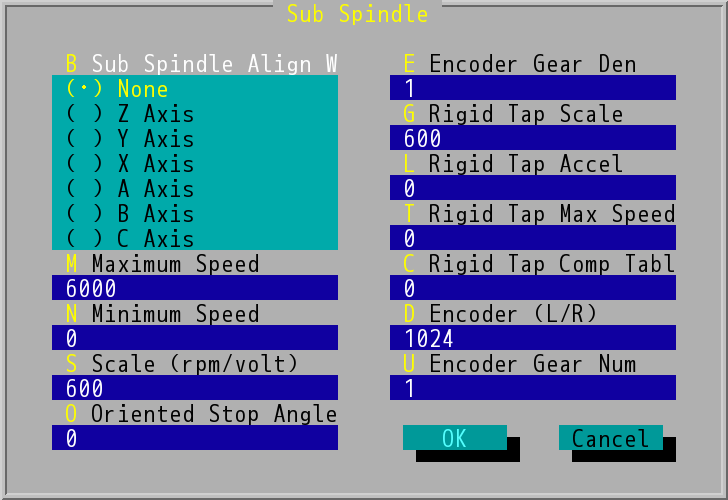Screen dimensions: 728x500
Task: Edit the Encoder Gear Num field
Action: point(533,388)
